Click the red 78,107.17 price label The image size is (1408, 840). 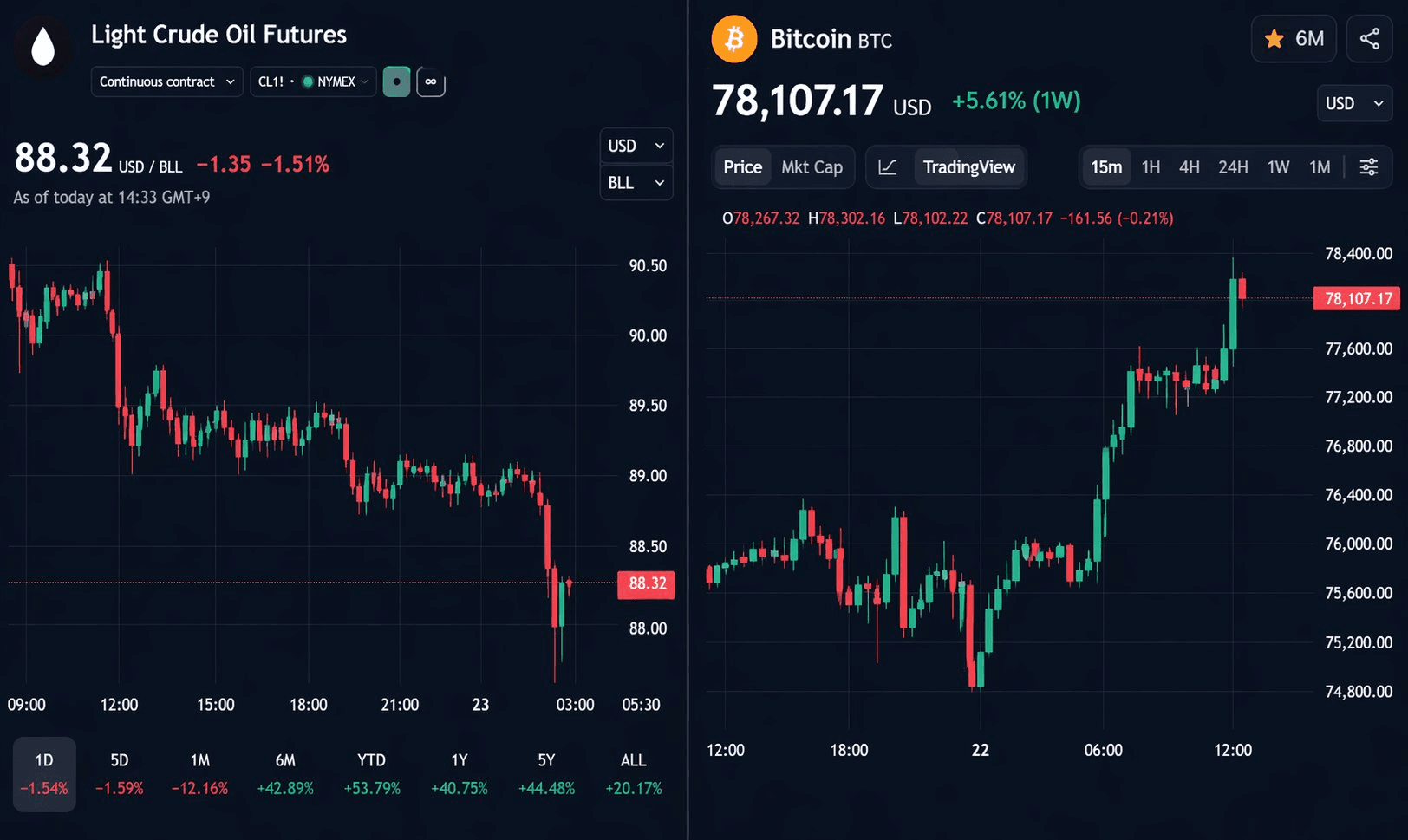[x=1358, y=299]
